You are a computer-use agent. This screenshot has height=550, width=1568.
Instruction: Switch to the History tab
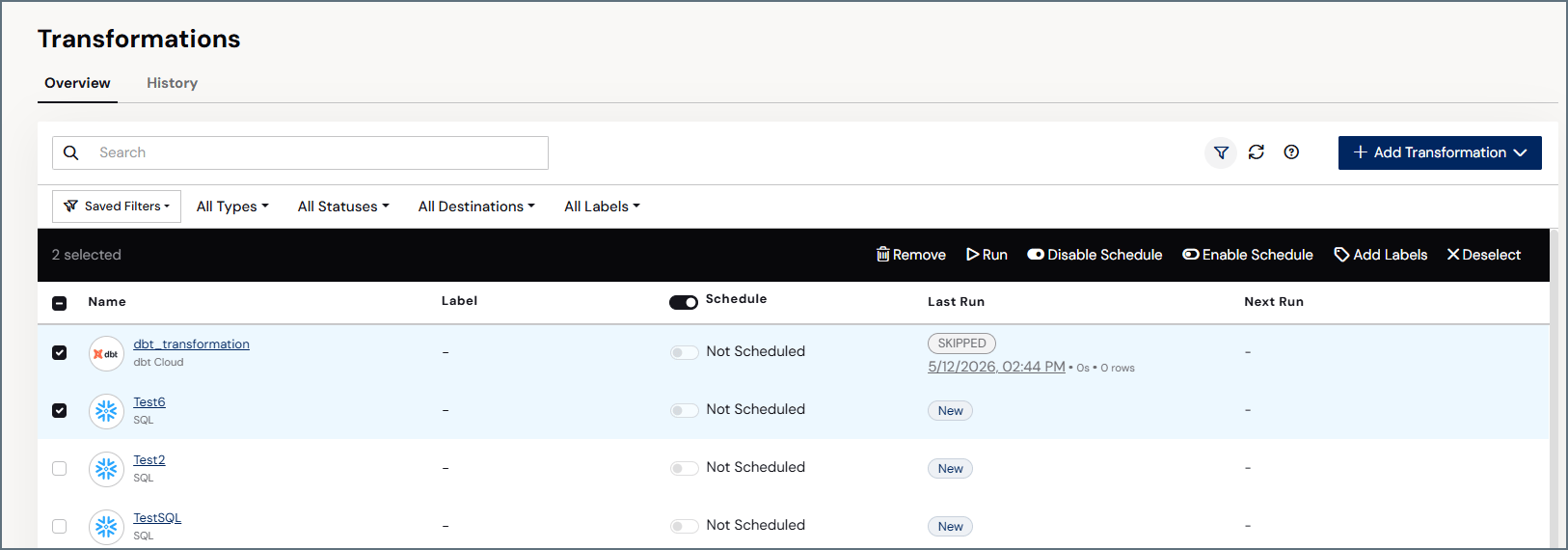click(172, 83)
